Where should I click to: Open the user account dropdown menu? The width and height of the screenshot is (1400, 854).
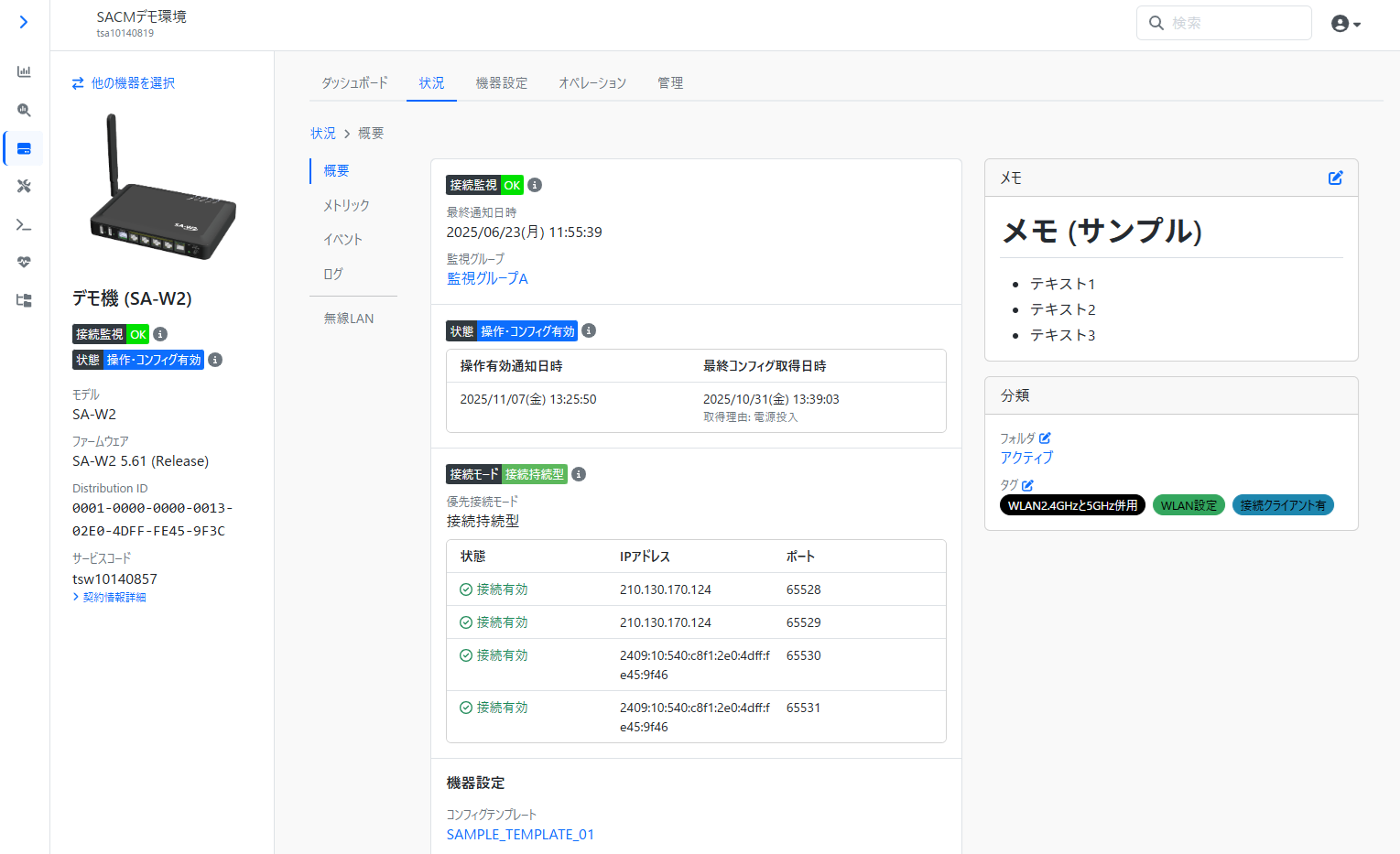(1345, 24)
